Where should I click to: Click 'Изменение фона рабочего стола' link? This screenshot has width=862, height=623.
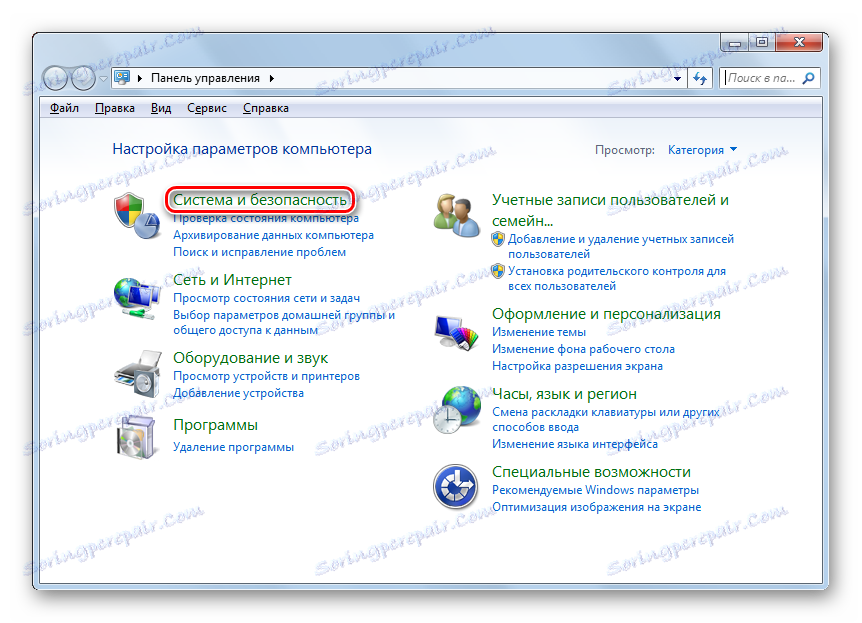tap(583, 350)
